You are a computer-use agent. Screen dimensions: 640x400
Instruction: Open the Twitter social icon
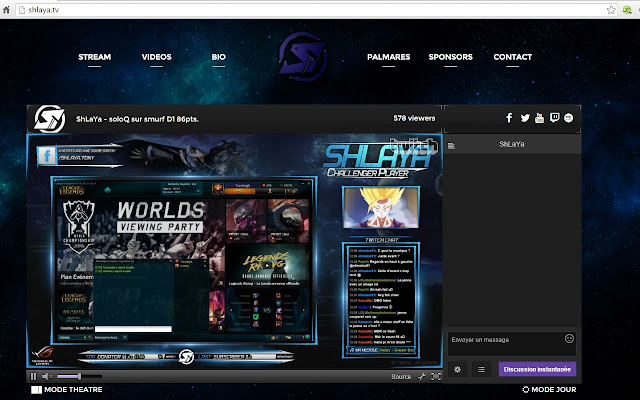tap(524, 118)
